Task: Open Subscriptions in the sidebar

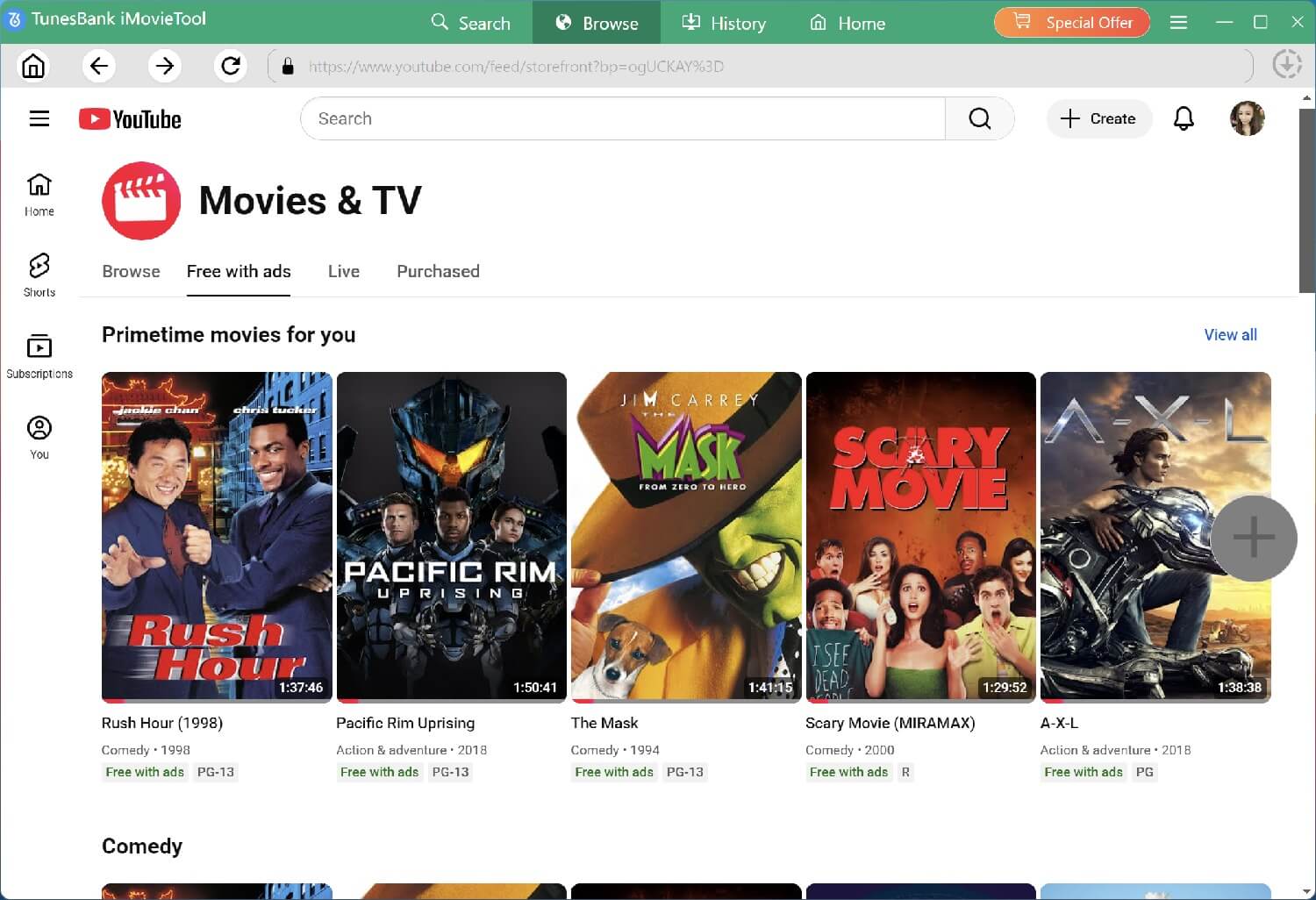Action: (x=39, y=353)
